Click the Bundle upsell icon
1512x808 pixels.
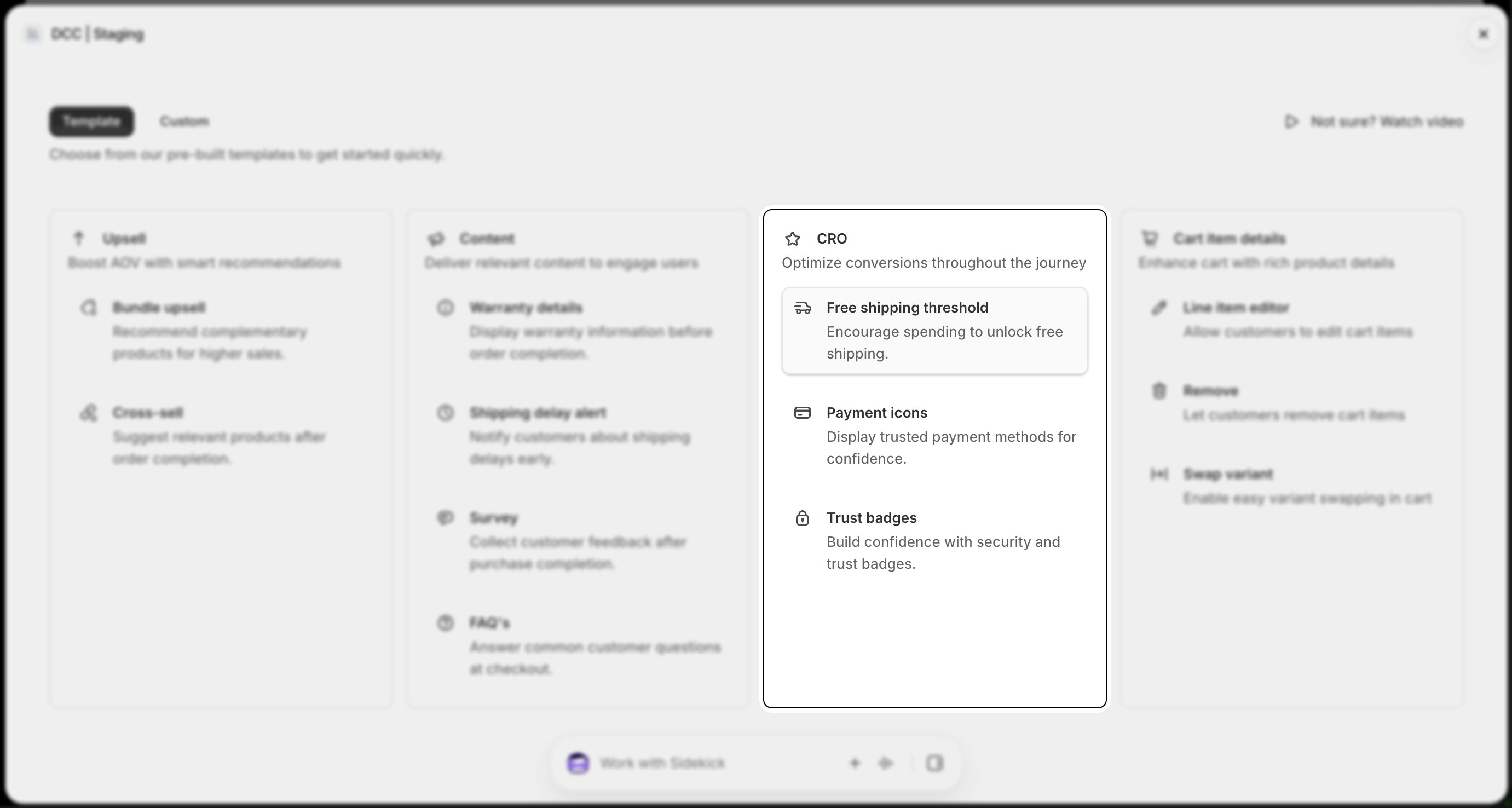89,308
